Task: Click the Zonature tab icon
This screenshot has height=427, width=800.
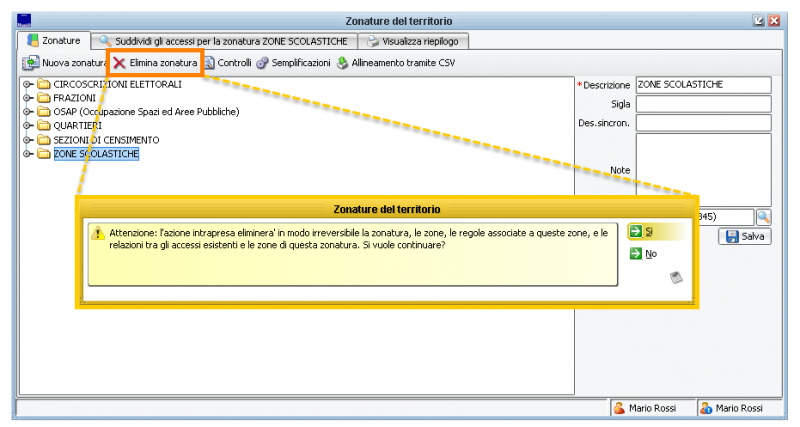Action: [x=33, y=40]
